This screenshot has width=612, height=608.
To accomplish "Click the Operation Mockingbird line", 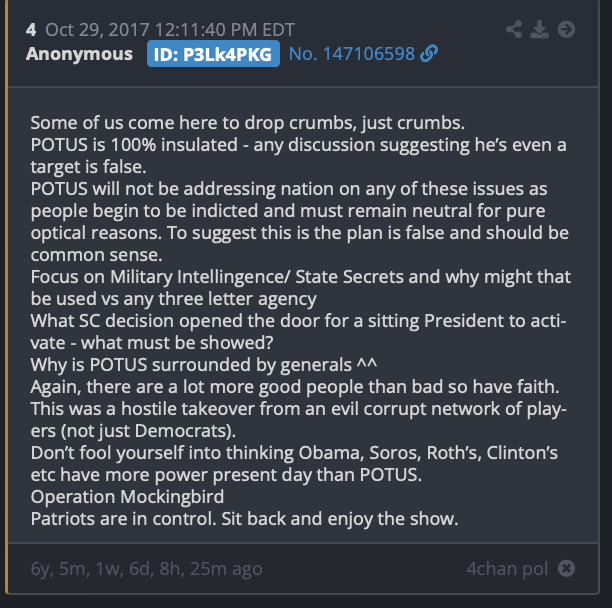I will 127,497.
